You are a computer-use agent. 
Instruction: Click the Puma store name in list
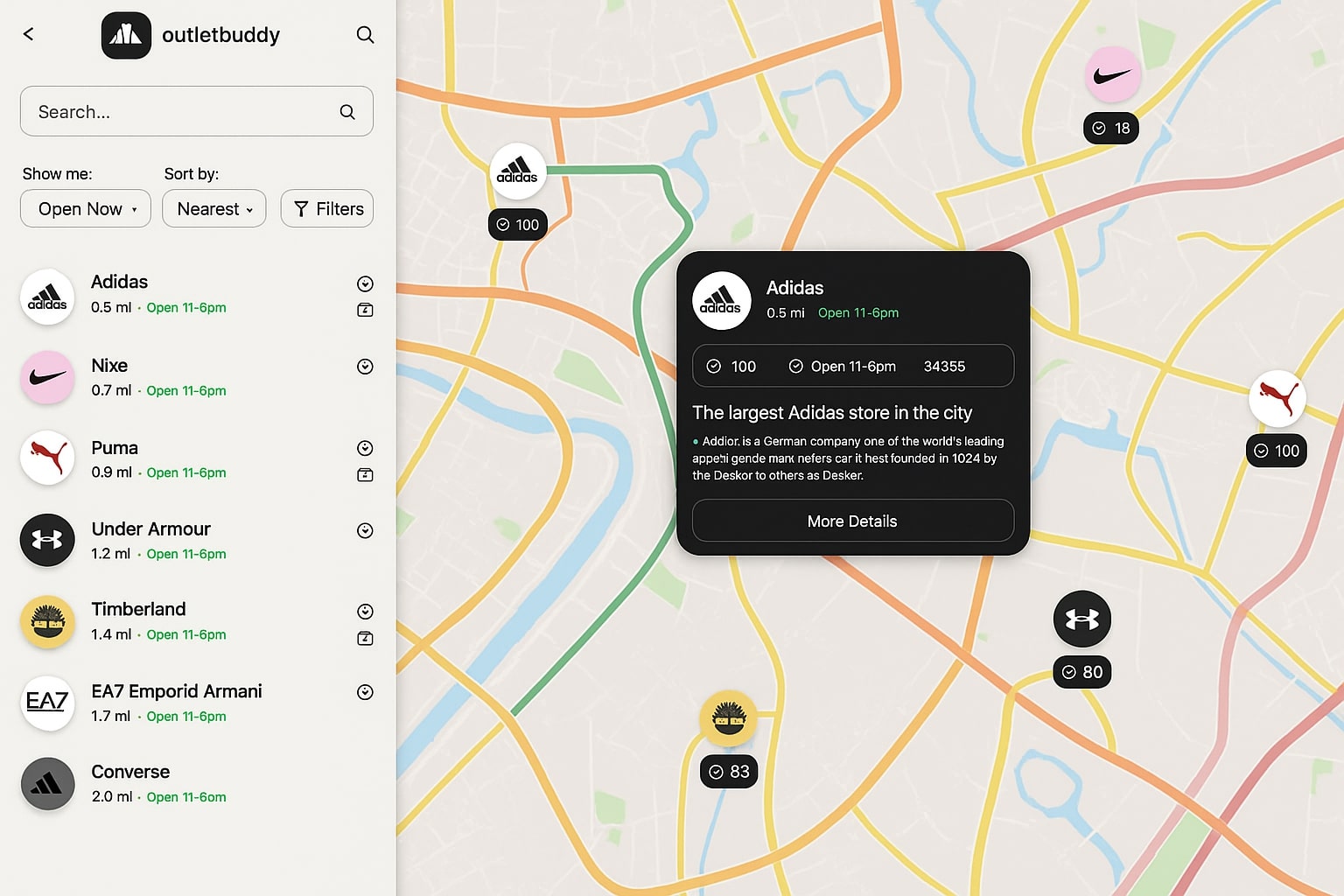point(115,448)
